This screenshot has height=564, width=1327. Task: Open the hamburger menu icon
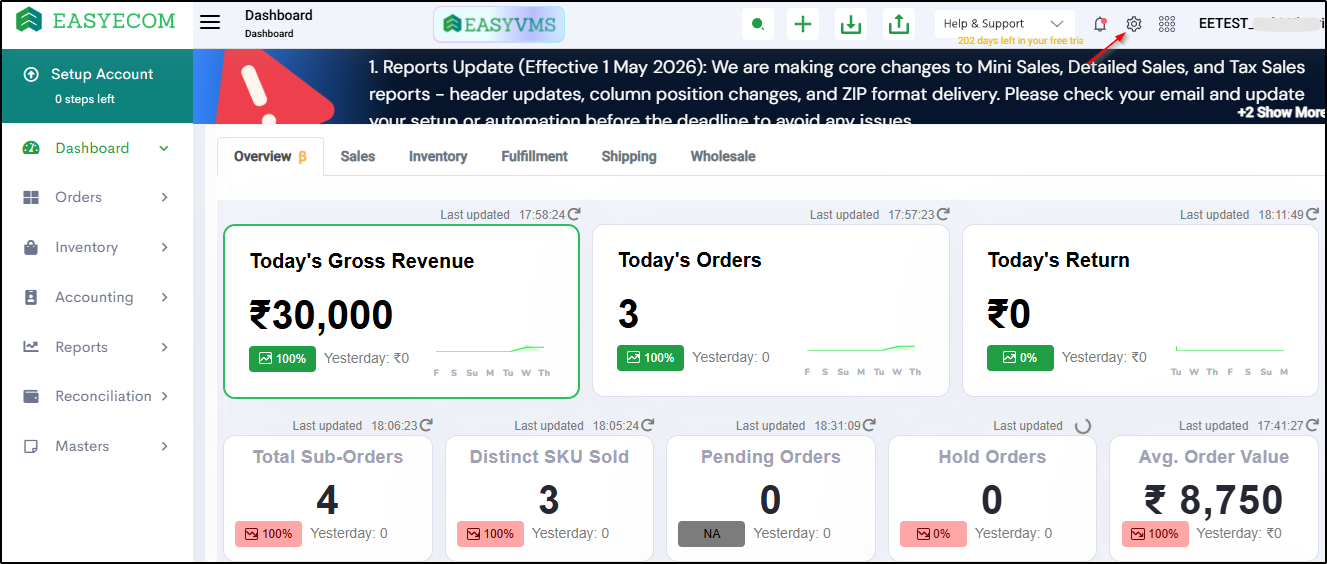click(x=210, y=23)
